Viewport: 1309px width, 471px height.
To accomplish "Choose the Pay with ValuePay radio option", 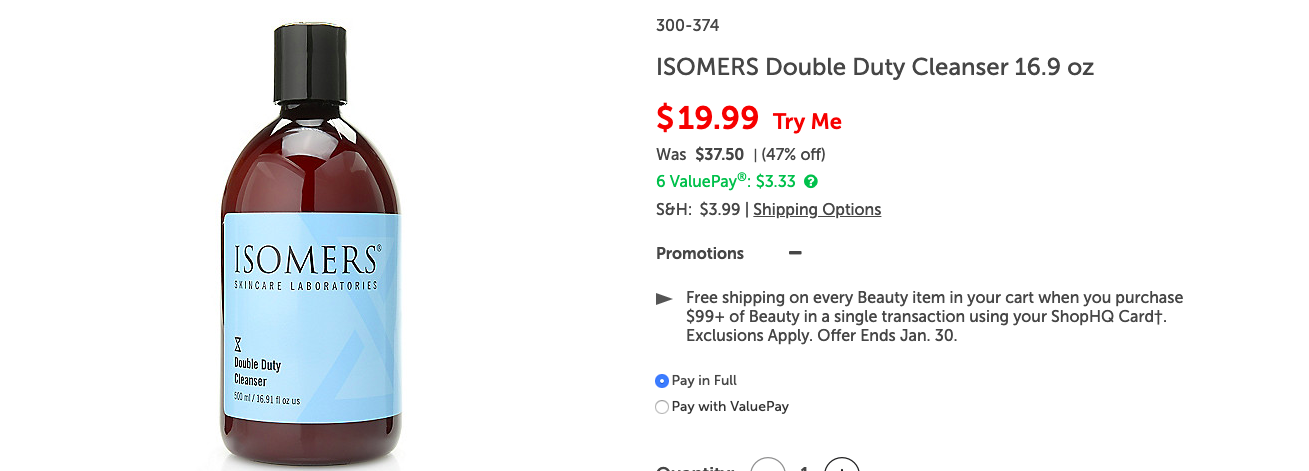I will click(662, 407).
